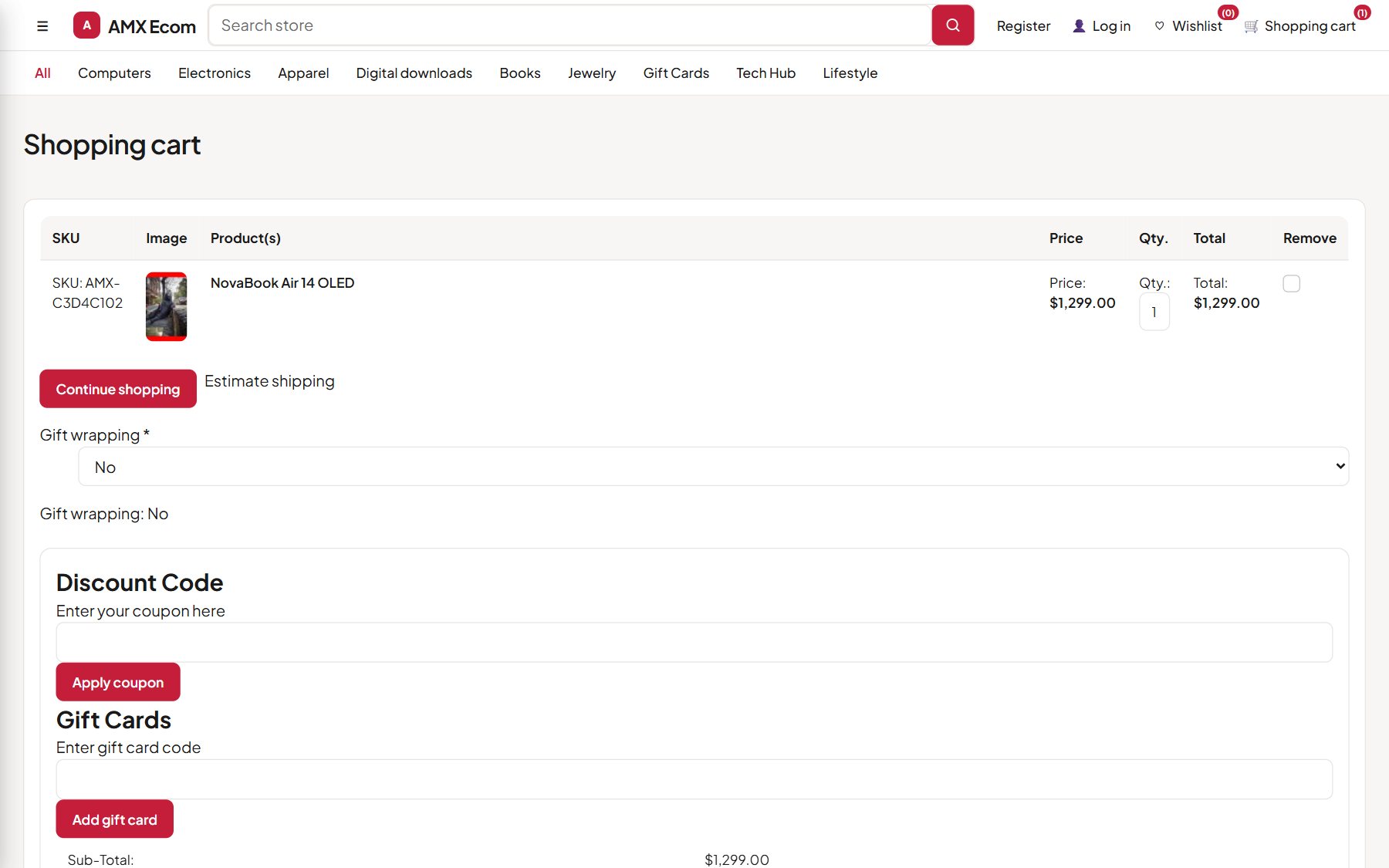Screen dimensions: 1389x868
Task: Select the All category tab
Action: 42,73
